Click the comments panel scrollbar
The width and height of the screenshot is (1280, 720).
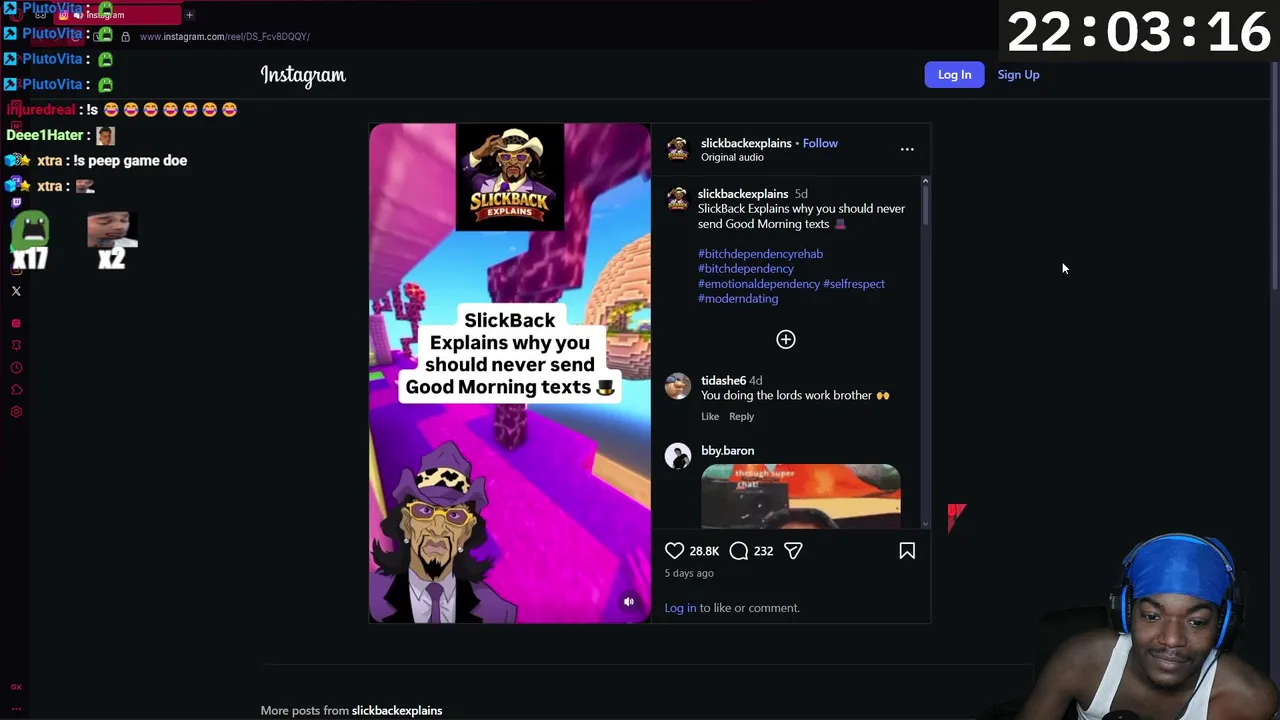(x=925, y=354)
